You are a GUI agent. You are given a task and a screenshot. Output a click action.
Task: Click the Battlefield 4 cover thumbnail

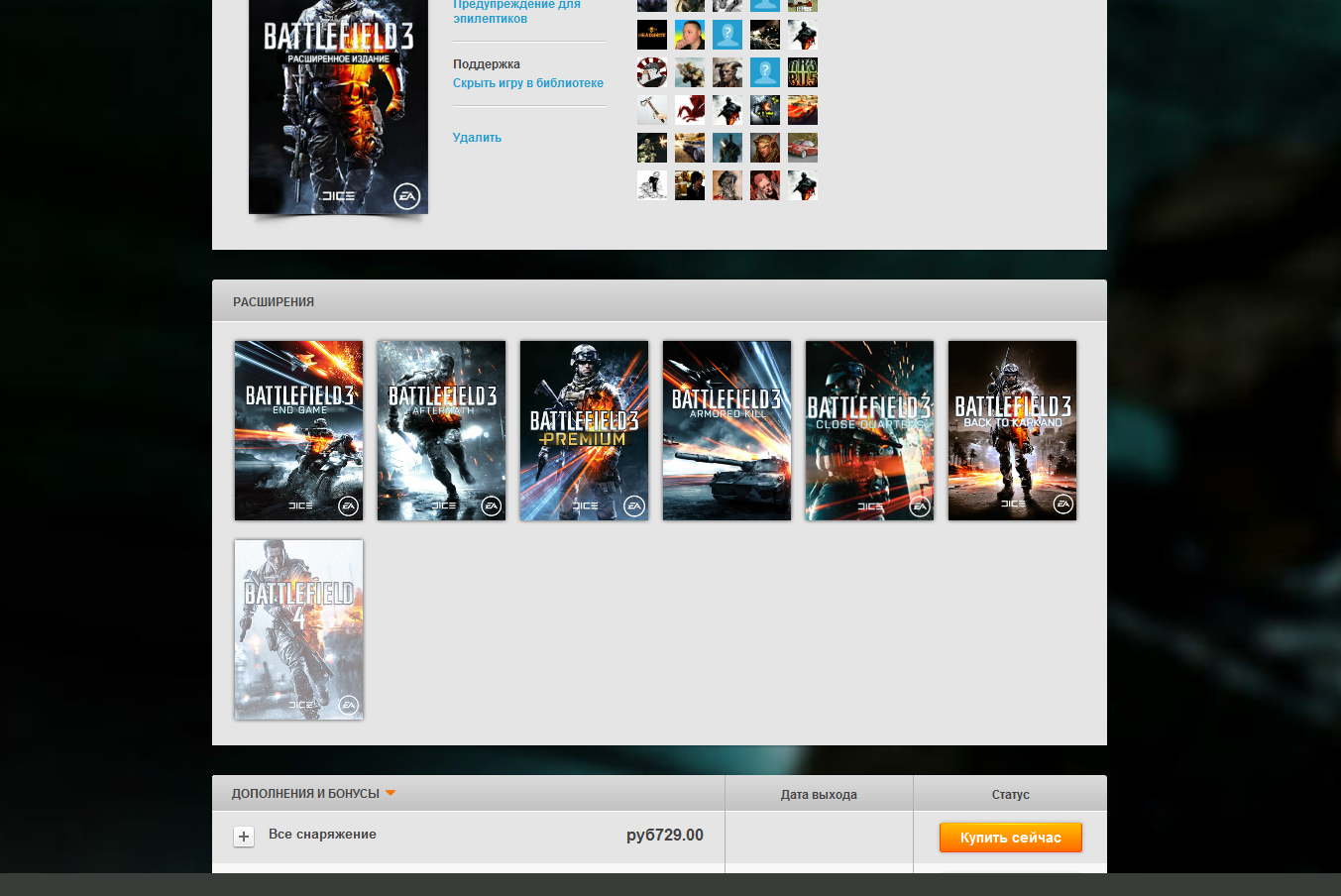pos(298,629)
